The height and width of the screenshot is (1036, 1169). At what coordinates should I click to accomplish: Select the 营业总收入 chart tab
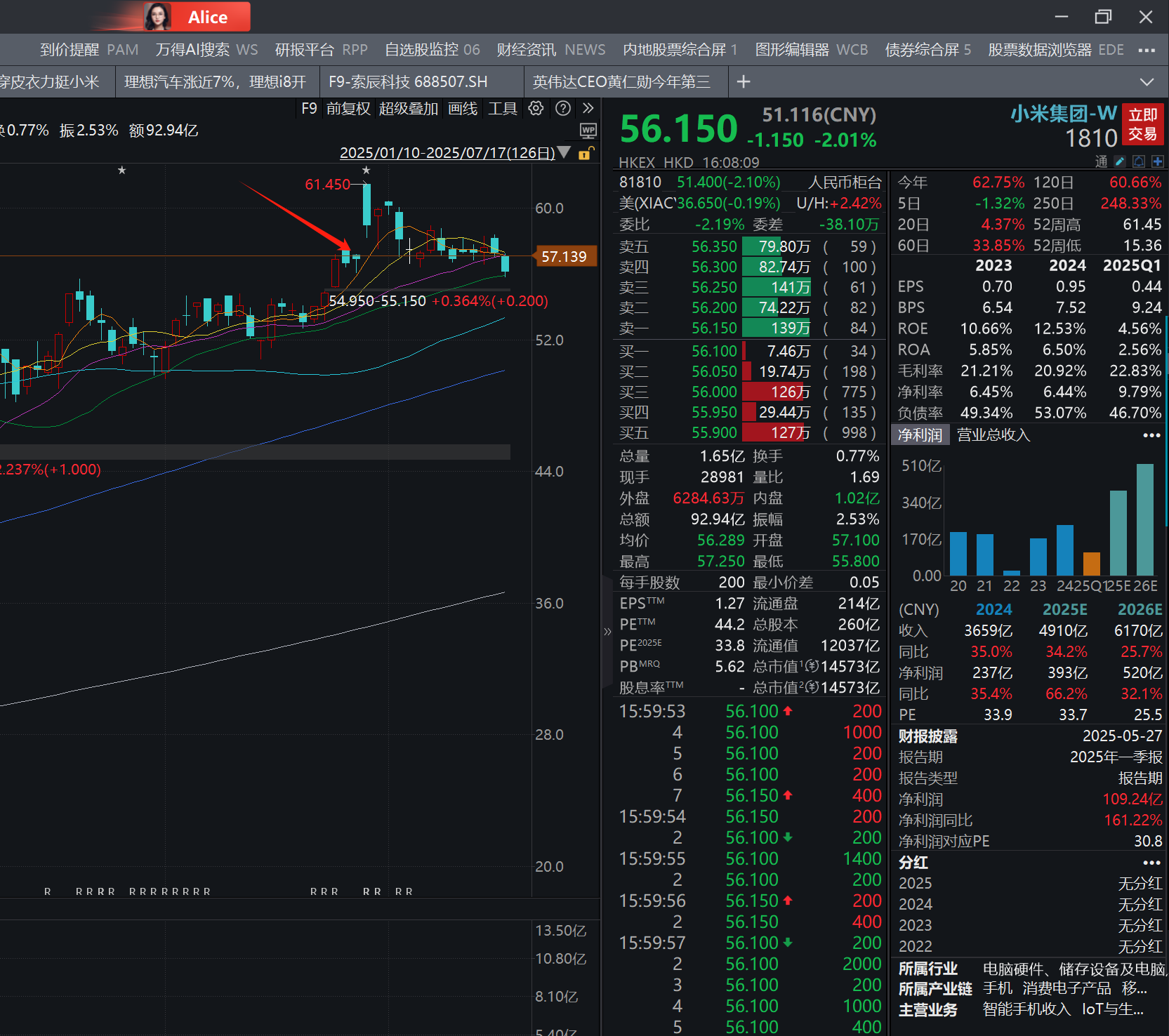(x=993, y=435)
